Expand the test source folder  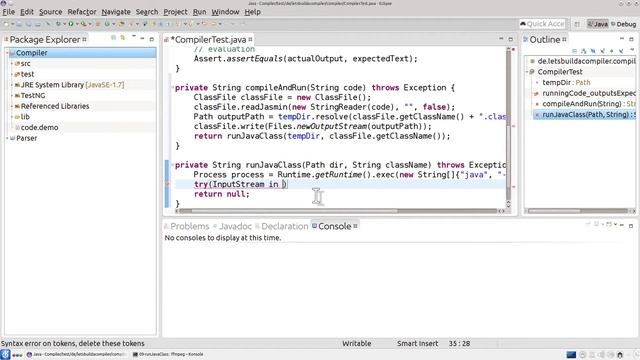coord(12,74)
